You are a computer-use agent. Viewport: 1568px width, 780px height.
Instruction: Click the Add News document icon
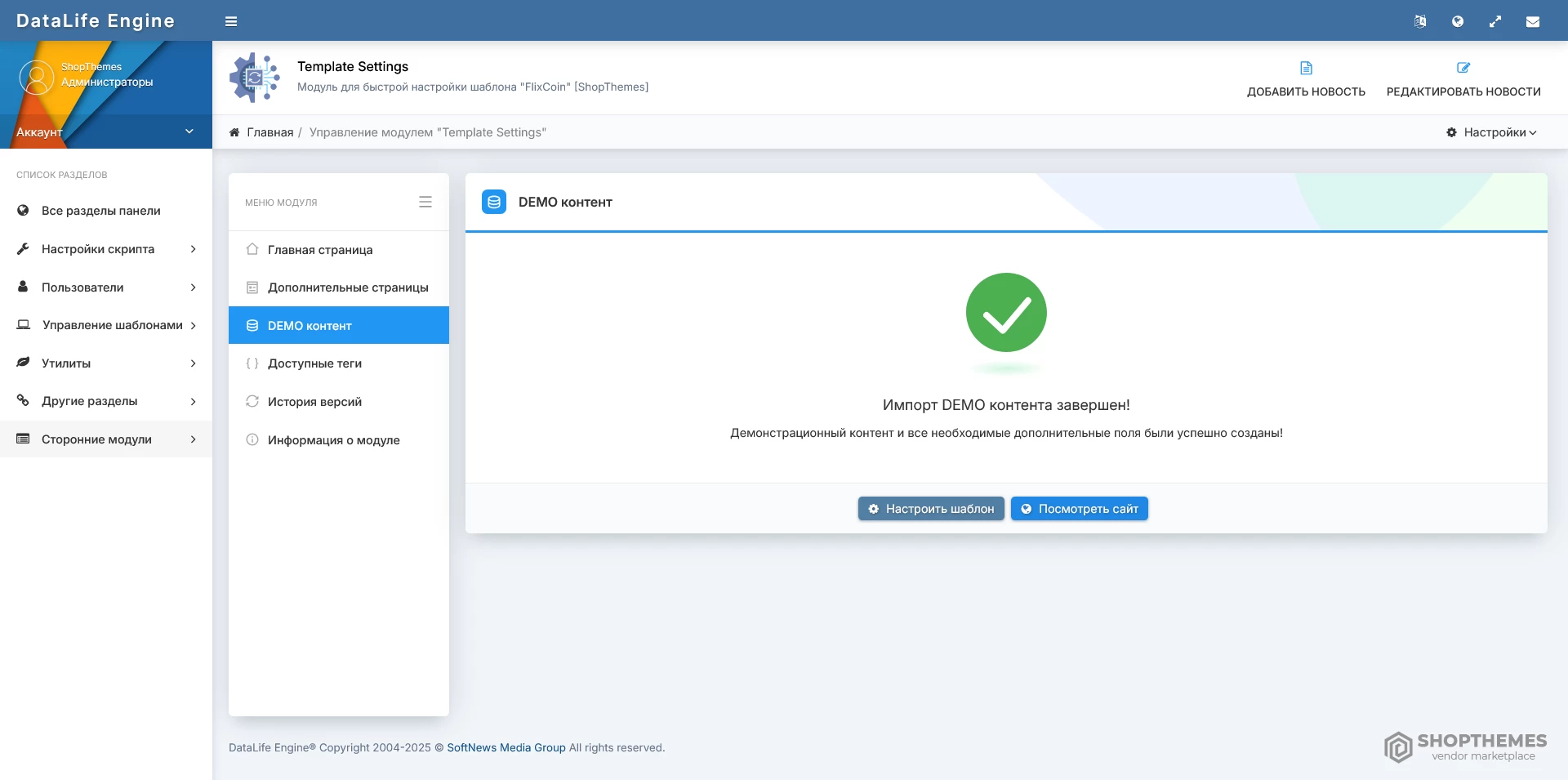pyautogui.click(x=1306, y=68)
